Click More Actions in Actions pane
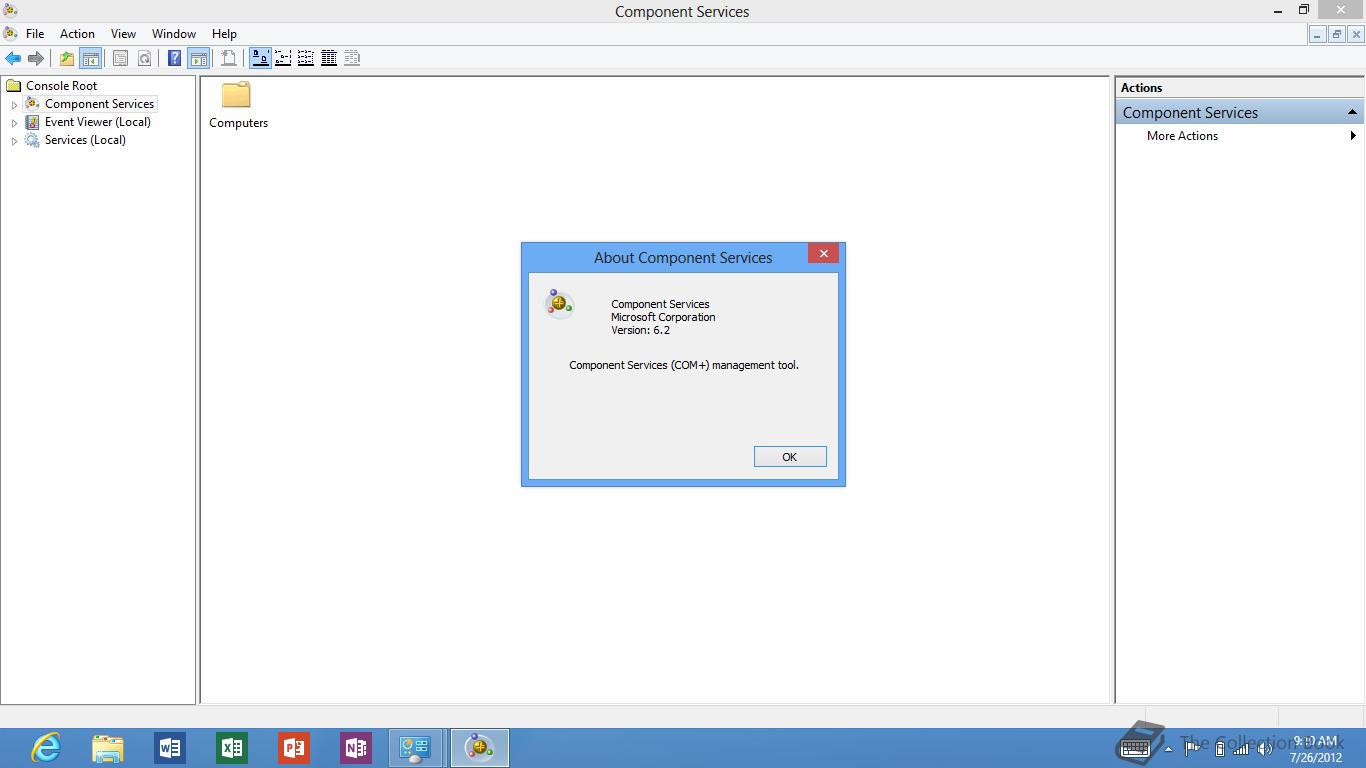The height and width of the screenshot is (768, 1366). point(1182,136)
